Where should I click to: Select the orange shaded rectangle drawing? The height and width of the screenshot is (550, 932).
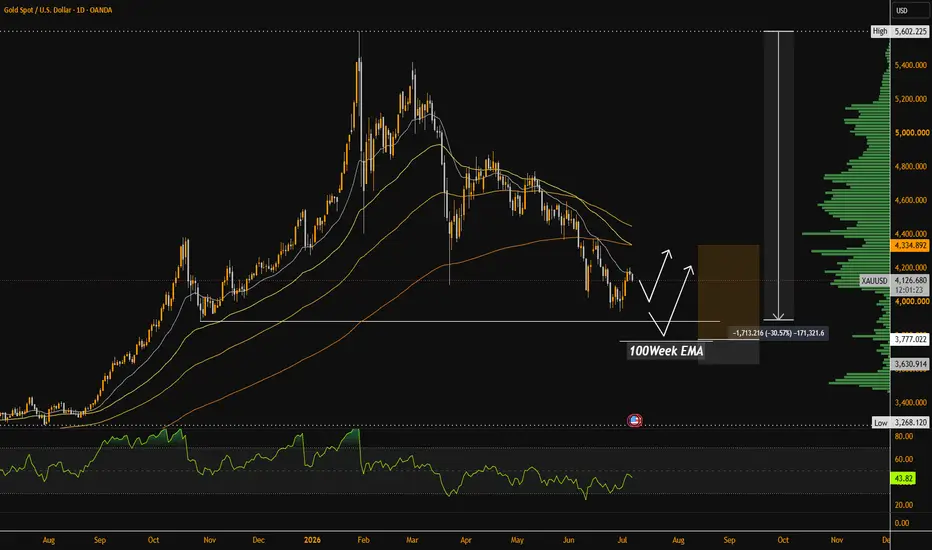(728, 292)
